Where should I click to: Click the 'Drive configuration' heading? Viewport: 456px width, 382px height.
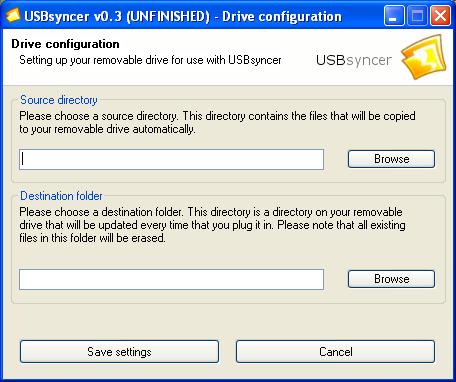(x=65, y=44)
